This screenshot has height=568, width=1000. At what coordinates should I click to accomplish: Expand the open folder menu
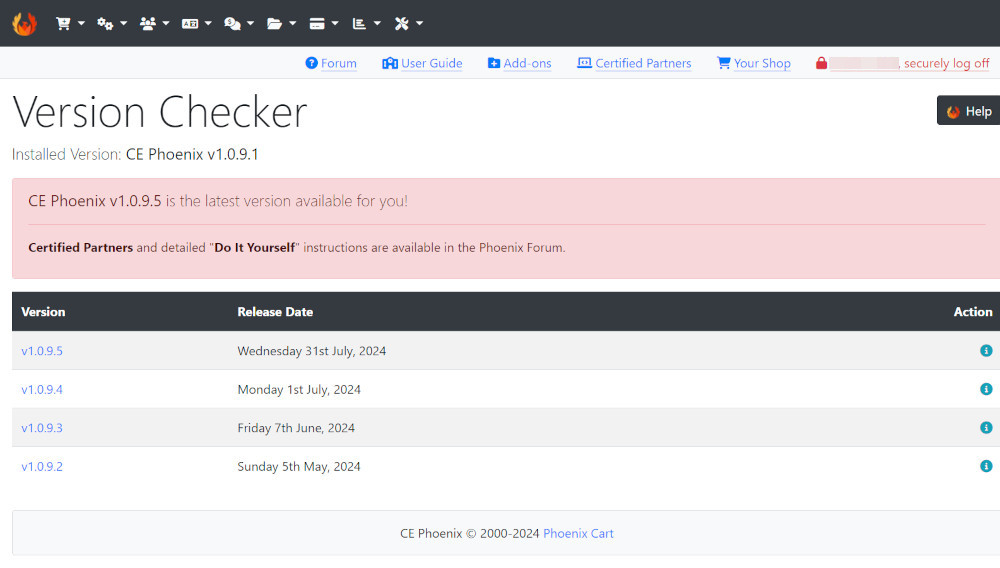pyautogui.click(x=281, y=24)
